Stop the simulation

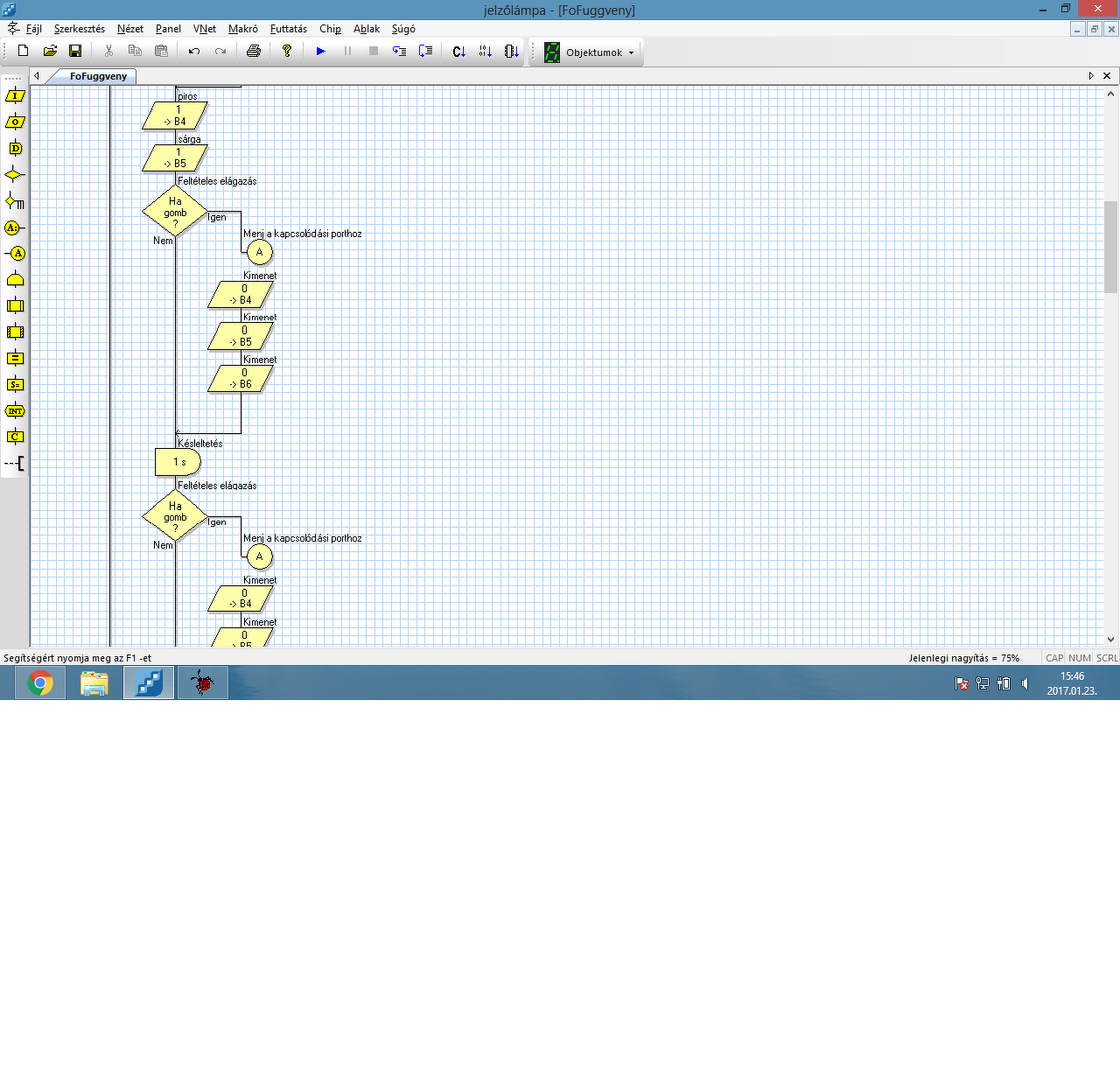pos(374,51)
